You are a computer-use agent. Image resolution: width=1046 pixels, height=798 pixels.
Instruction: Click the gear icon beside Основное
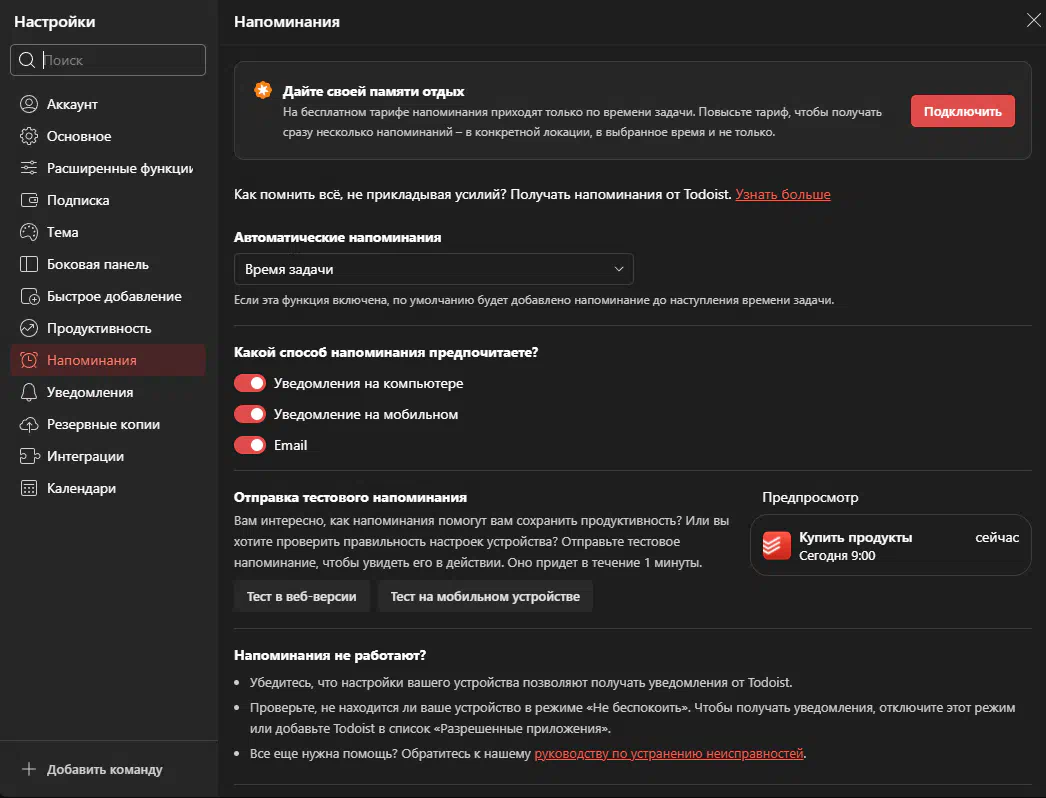coord(29,136)
